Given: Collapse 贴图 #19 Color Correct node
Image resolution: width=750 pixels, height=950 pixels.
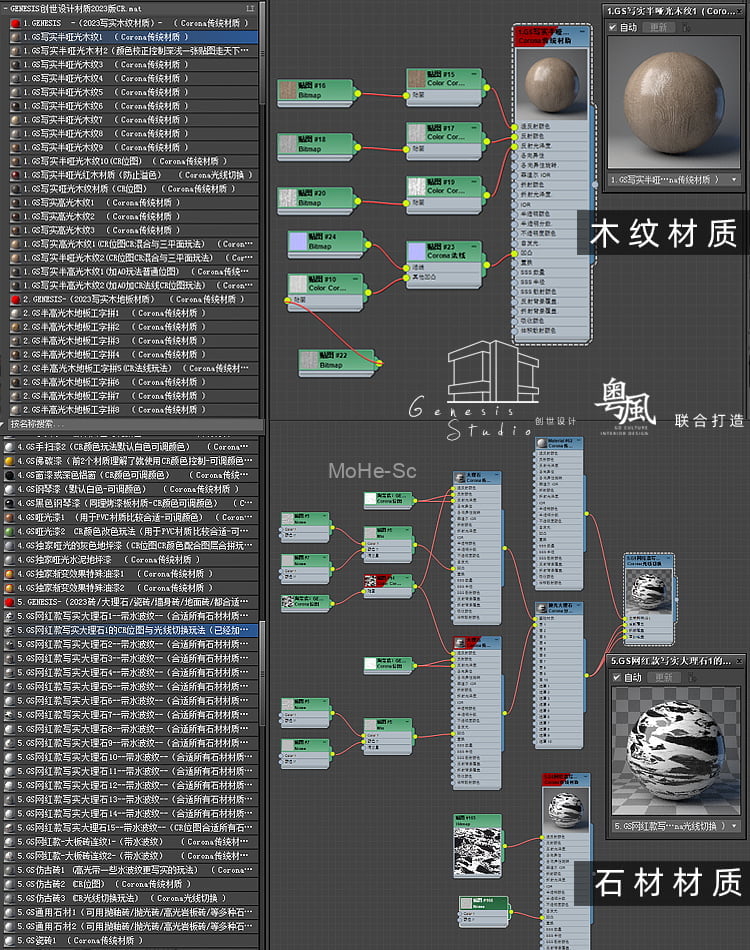Looking at the screenshot, I should [x=474, y=182].
